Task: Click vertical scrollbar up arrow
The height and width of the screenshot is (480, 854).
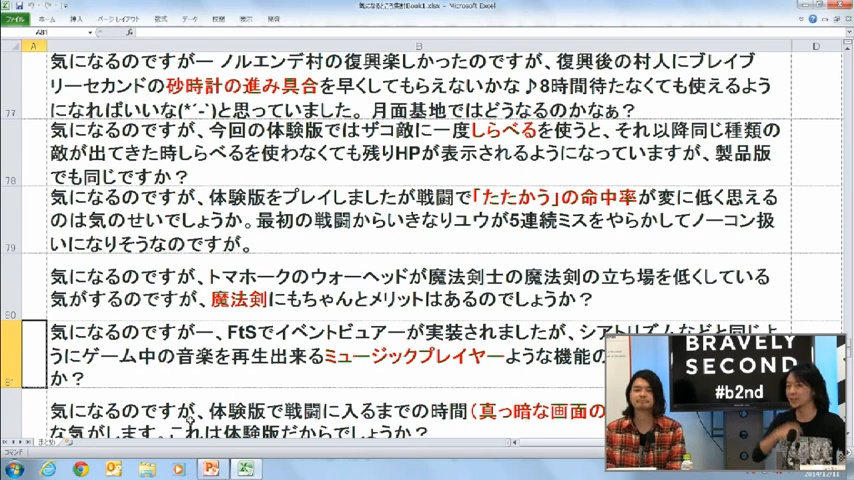Action: click(849, 48)
